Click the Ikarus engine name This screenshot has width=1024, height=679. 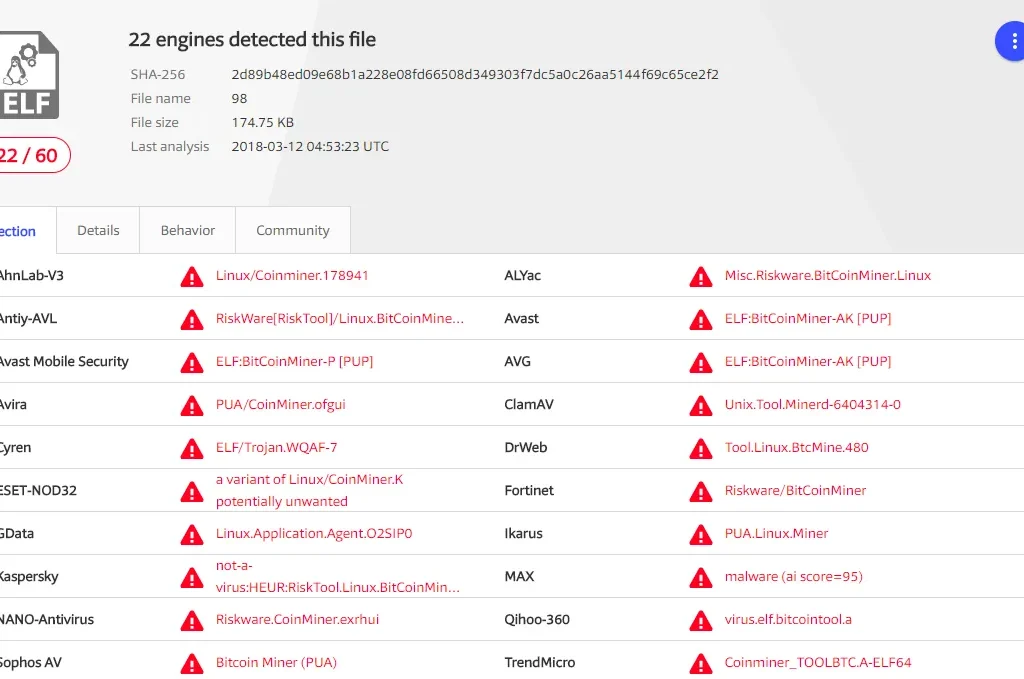523,534
